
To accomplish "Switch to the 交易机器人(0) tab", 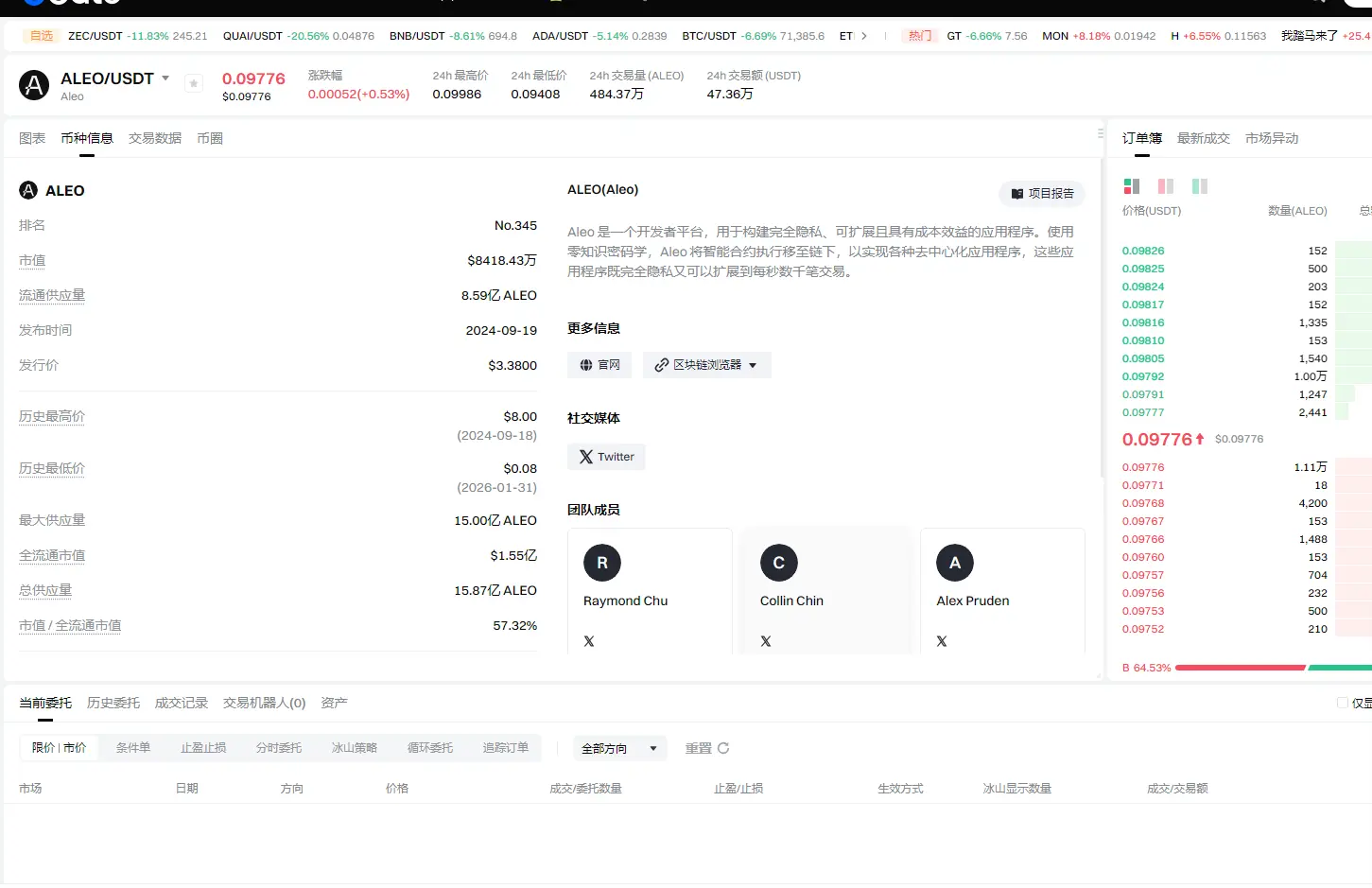I will [265, 703].
